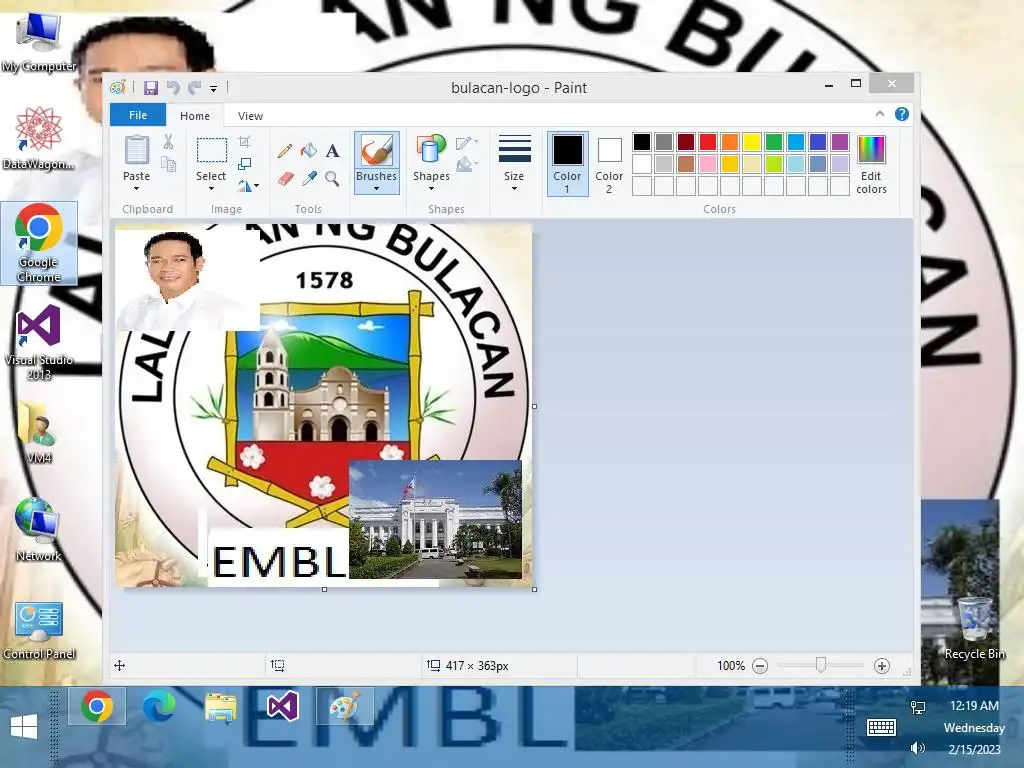Click the zoom slider handle
Image resolution: width=1024 pixels, height=768 pixels.
tap(821, 665)
